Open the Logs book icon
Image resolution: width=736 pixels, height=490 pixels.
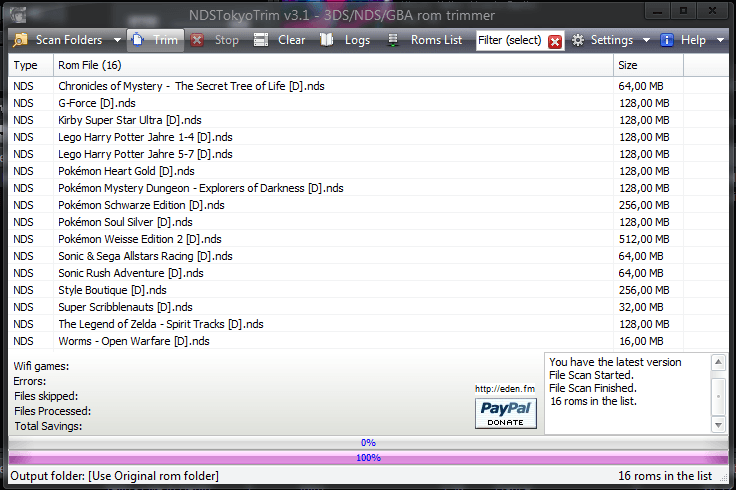tap(327, 40)
